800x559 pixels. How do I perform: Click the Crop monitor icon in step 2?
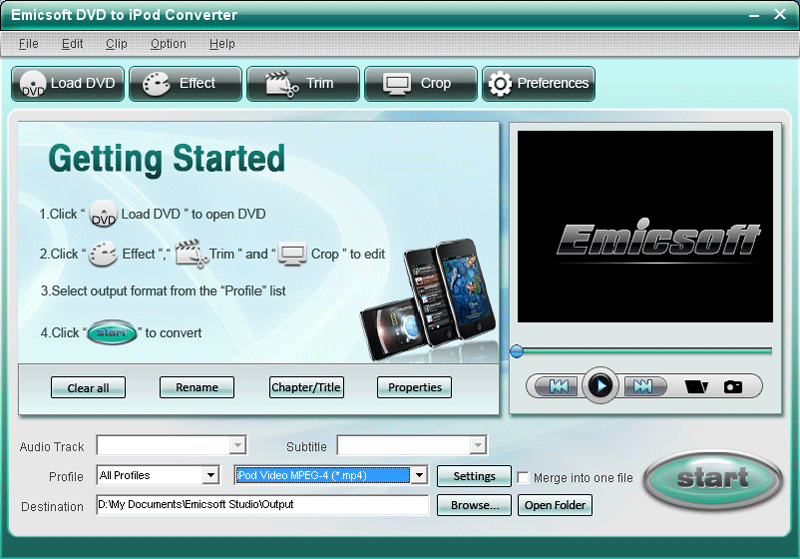[x=292, y=254]
